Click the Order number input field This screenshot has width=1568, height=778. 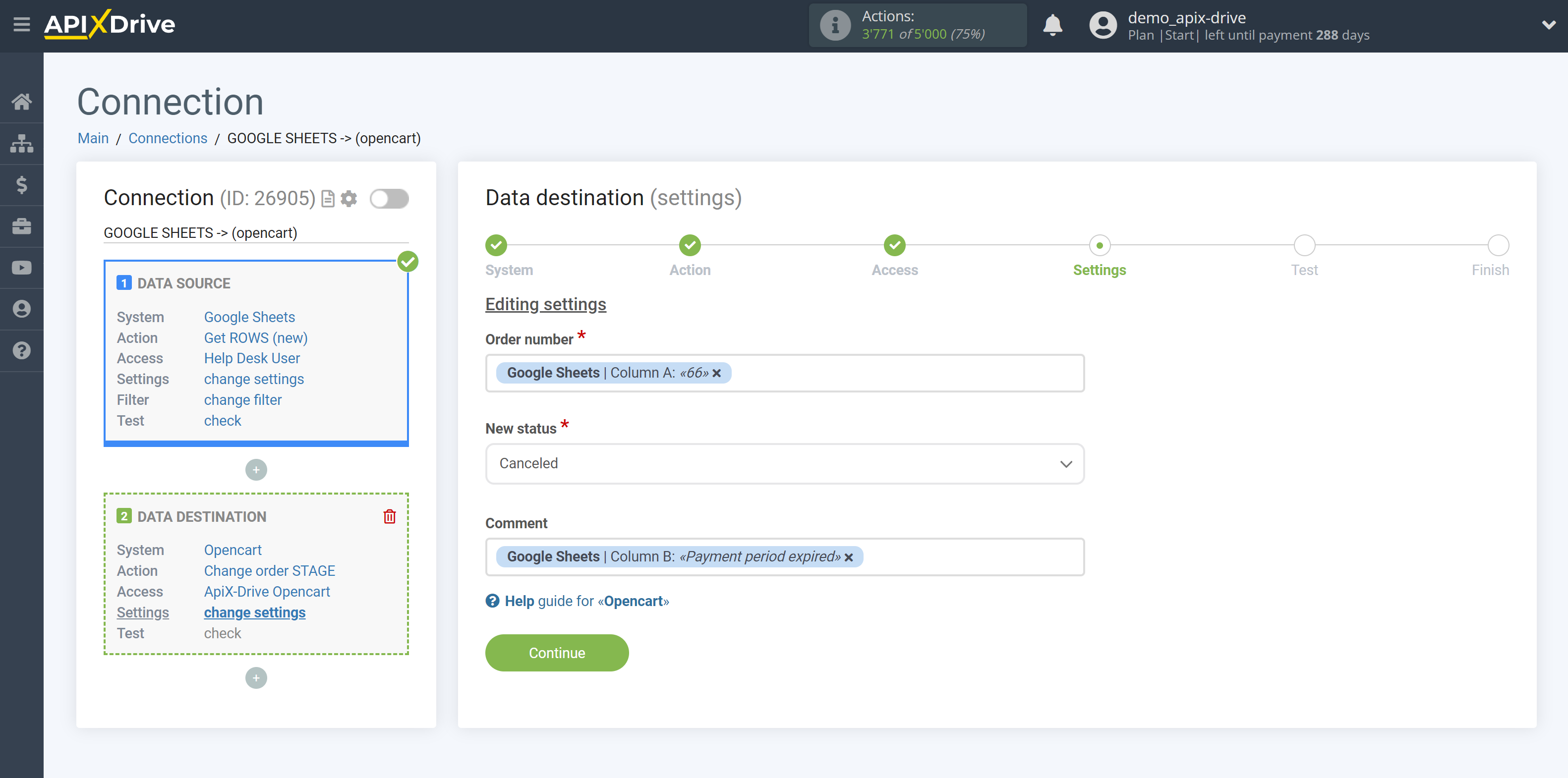pyautogui.click(x=784, y=372)
